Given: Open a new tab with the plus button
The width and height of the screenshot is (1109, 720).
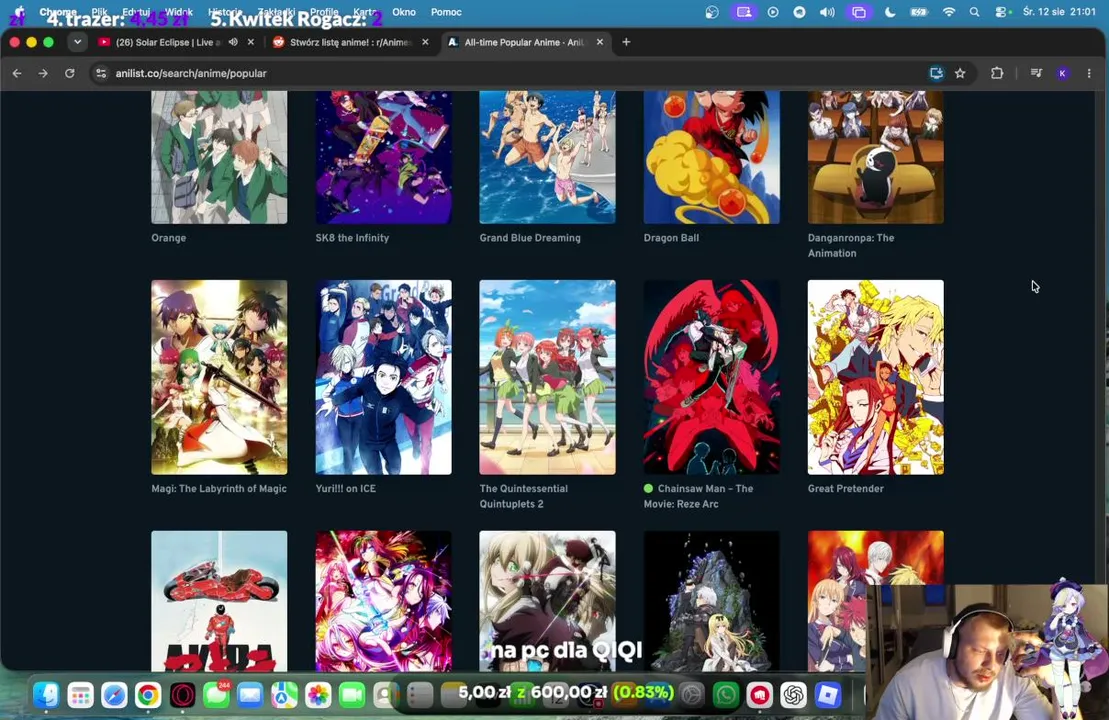Looking at the screenshot, I should (x=626, y=42).
